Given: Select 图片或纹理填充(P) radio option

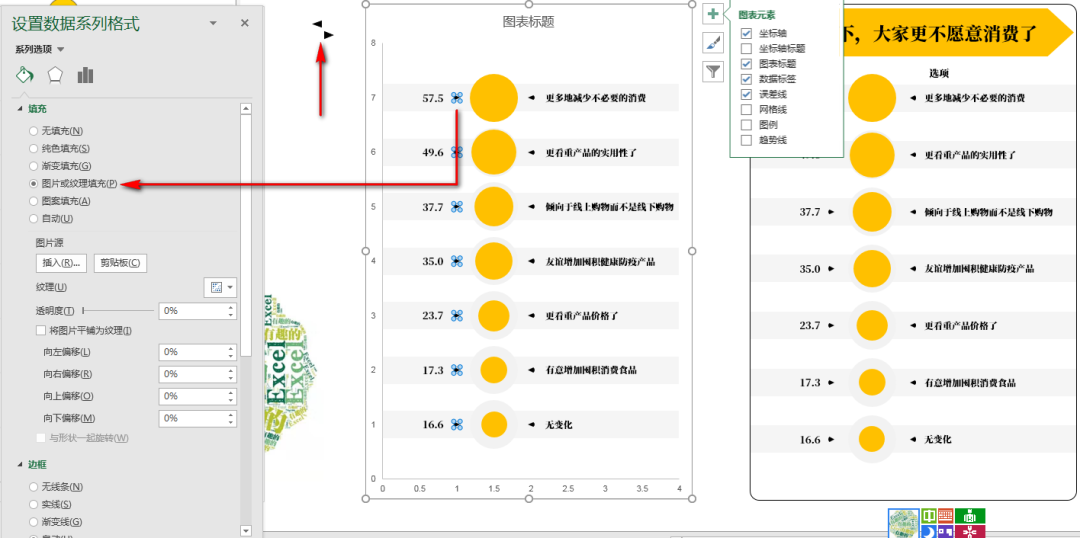Looking at the screenshot, I should pos(74,184).
